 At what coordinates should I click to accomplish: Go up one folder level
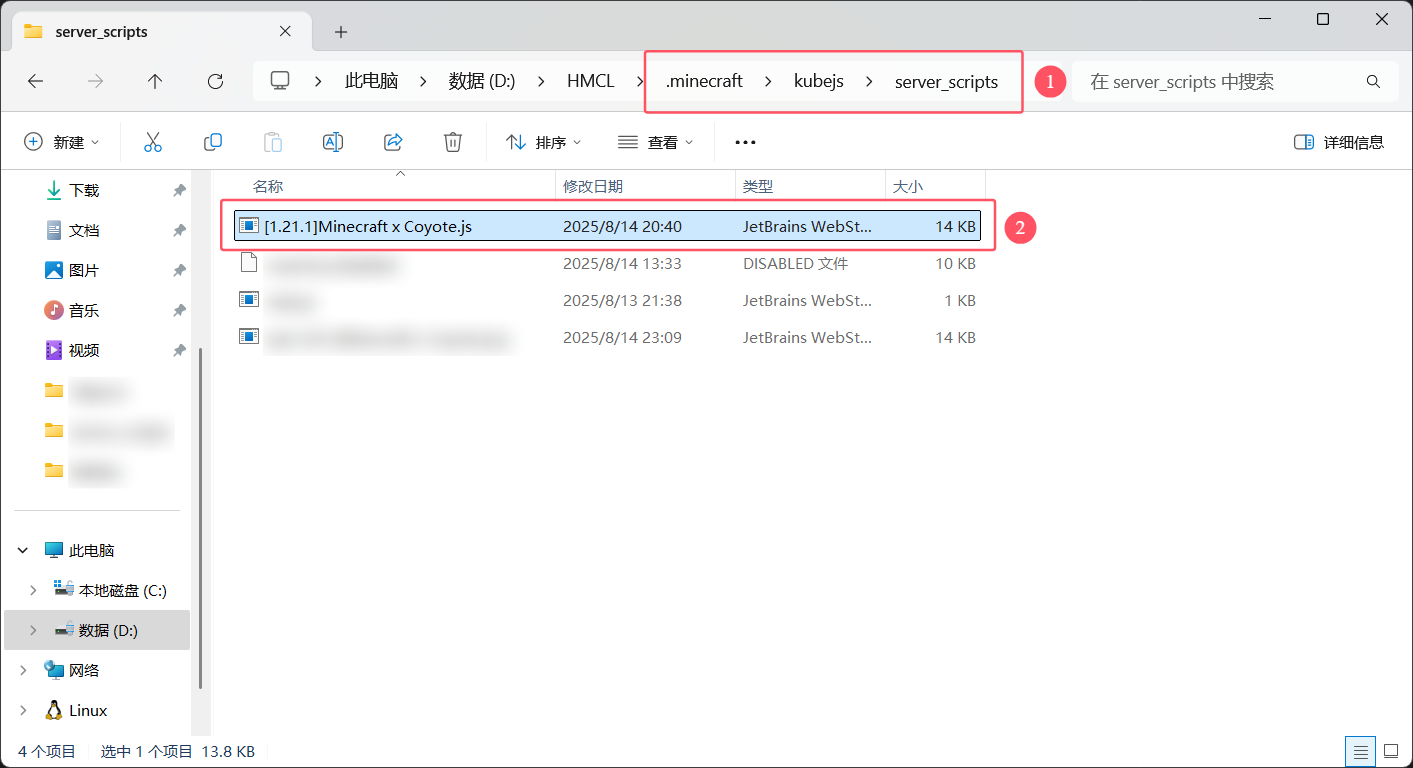click(x=155, y=82)
